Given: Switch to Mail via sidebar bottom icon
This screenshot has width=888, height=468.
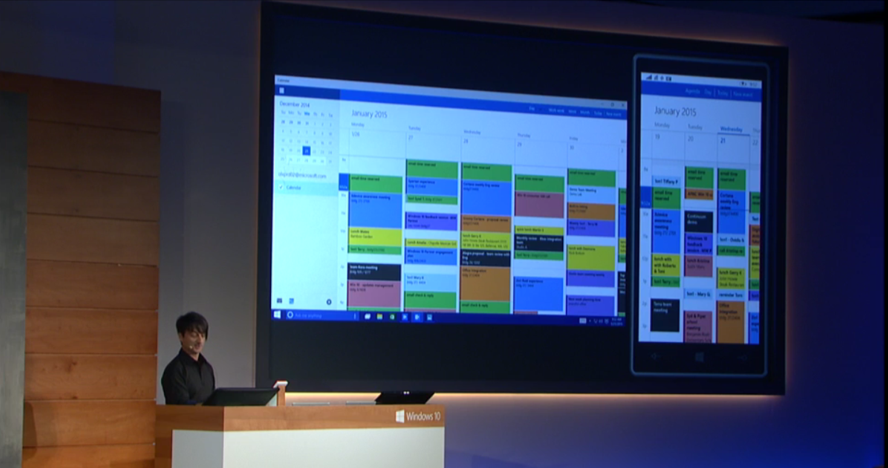Looking at the screenshot, I should 279,301.
